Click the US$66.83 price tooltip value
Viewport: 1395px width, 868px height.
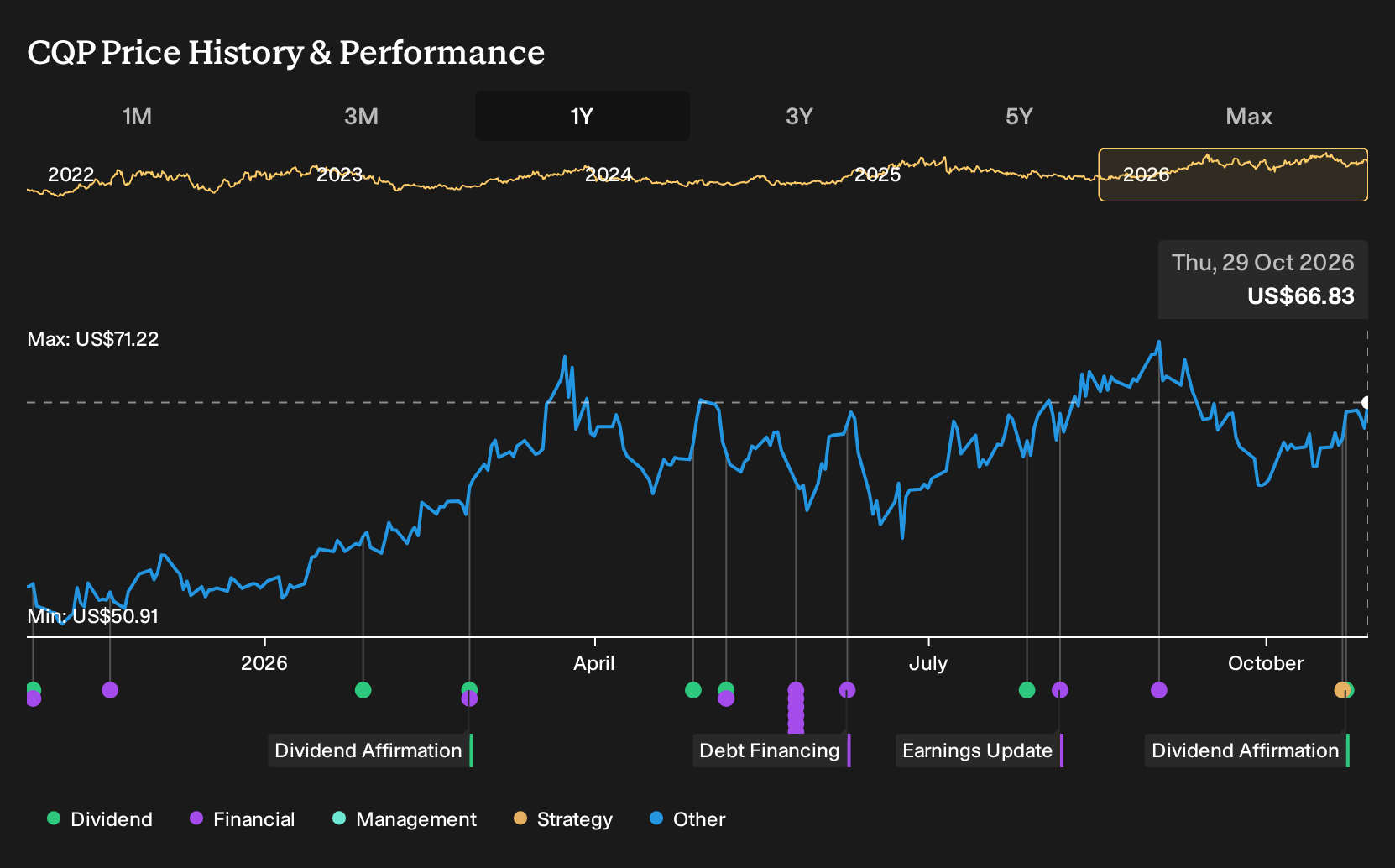tap(1300, 296)
